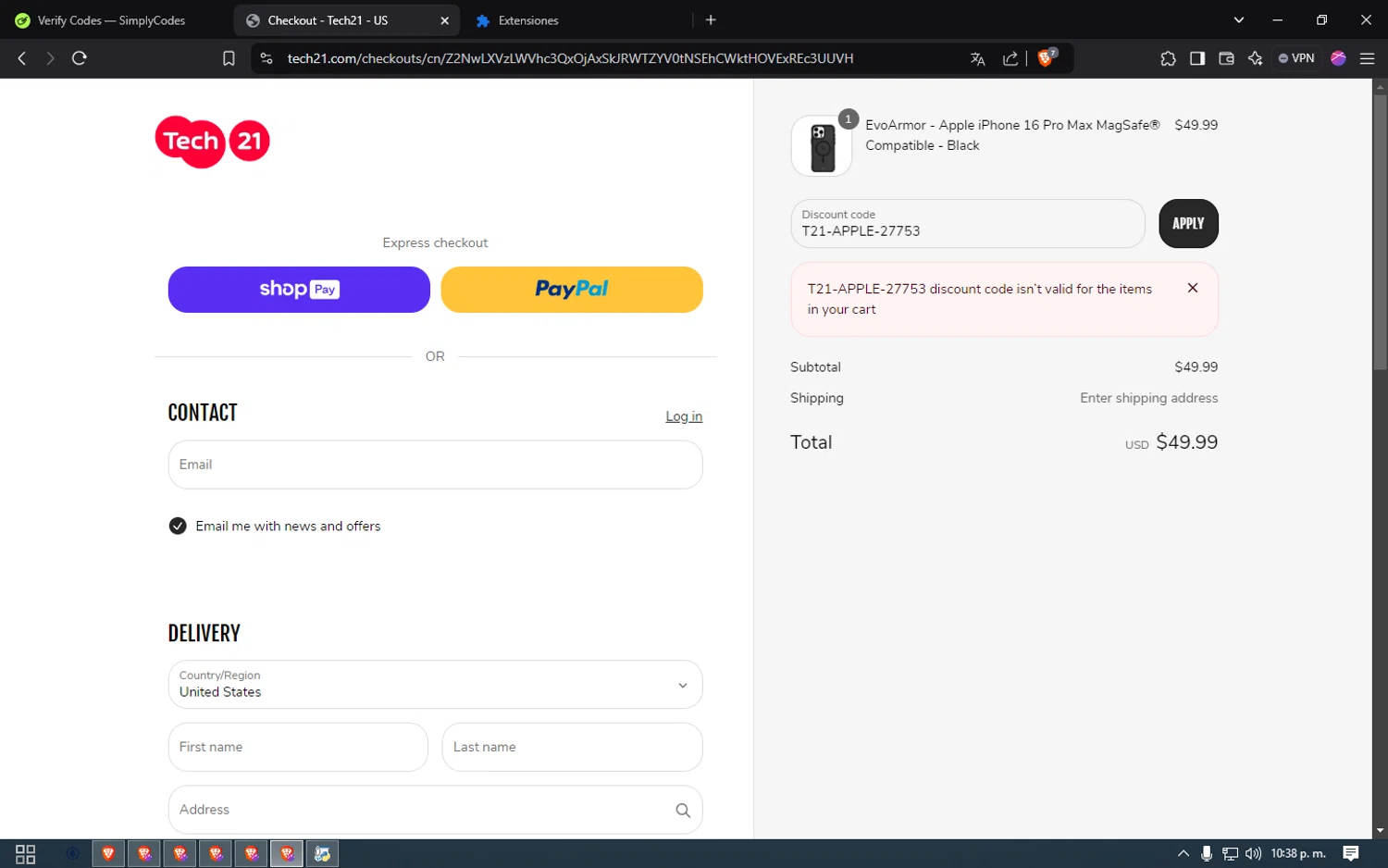Go forward to the next page
The width and height of the screenshot is (1388, 868).
50,58
